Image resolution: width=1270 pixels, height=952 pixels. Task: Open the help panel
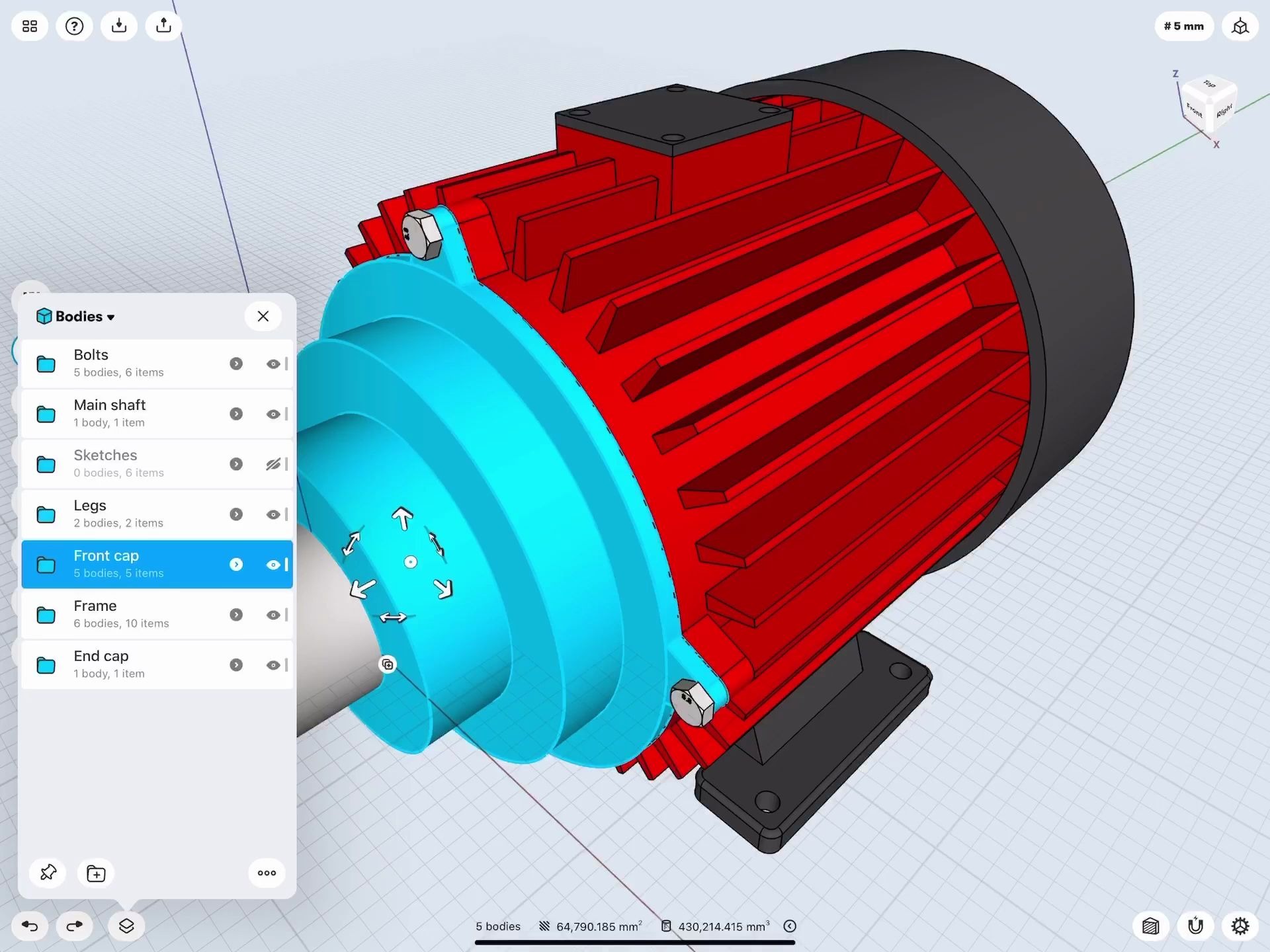click(x=74, y=26)
